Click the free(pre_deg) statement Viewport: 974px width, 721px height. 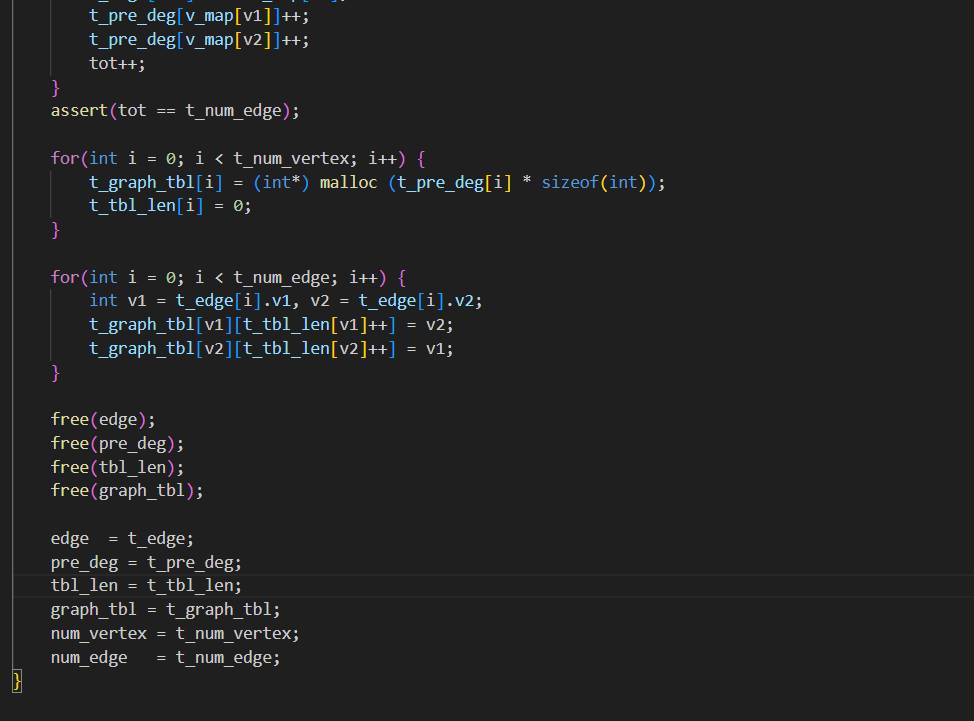coord(117,443)
